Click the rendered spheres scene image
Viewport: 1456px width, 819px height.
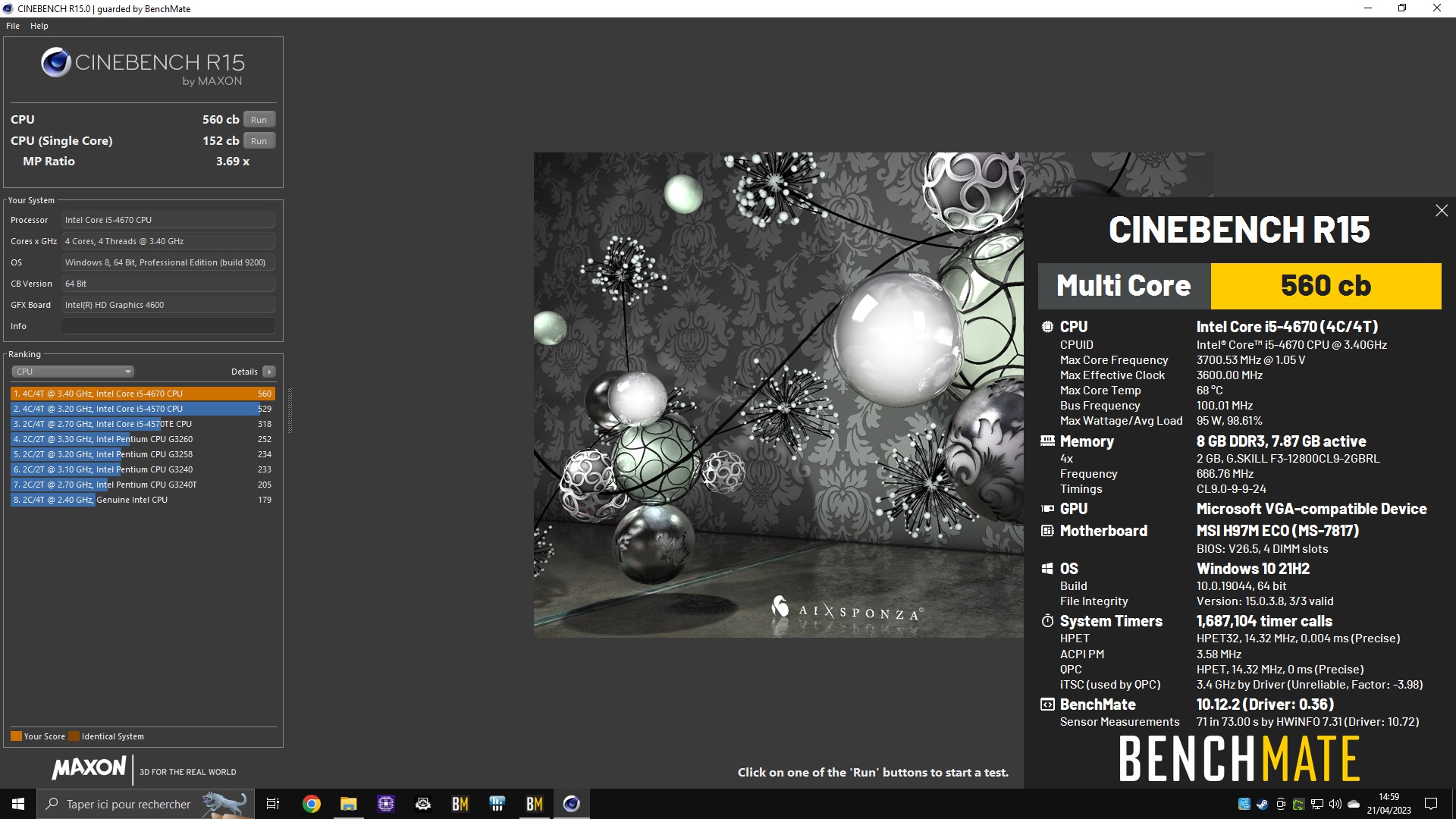point(778,394)
